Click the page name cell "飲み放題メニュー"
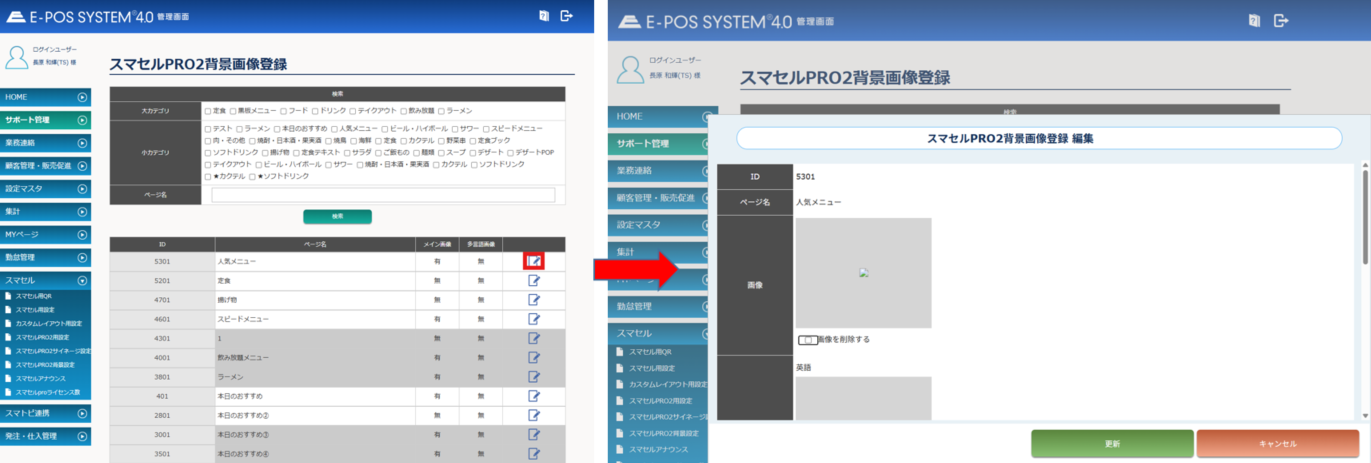The image size is (1371, 463). pyautogui.click(x=315, y=357)
